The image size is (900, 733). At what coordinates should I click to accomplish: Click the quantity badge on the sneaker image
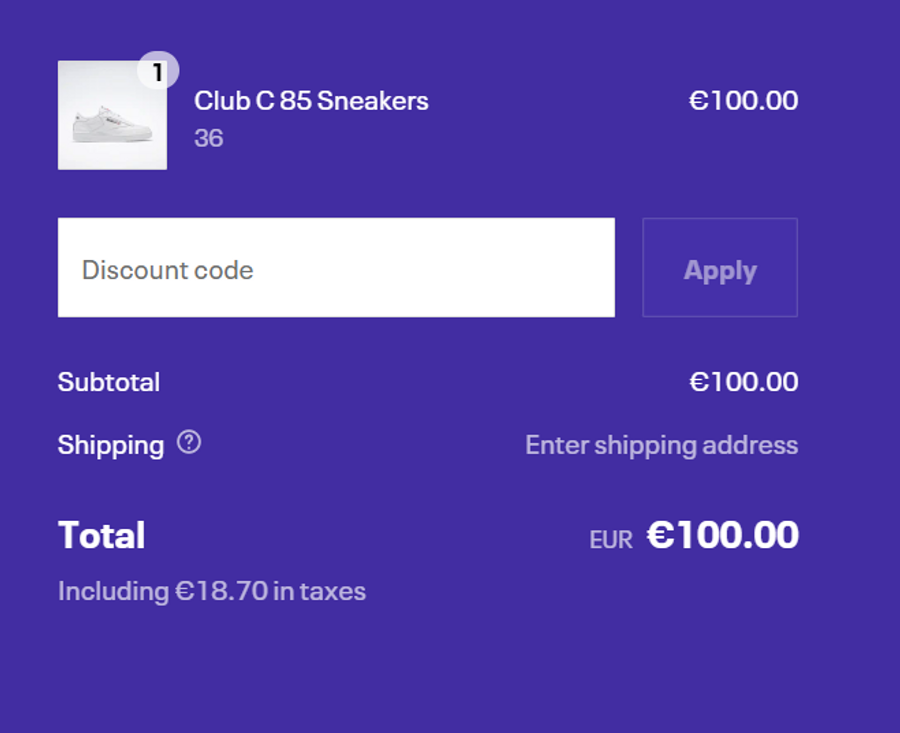click(x=158, y=71)
